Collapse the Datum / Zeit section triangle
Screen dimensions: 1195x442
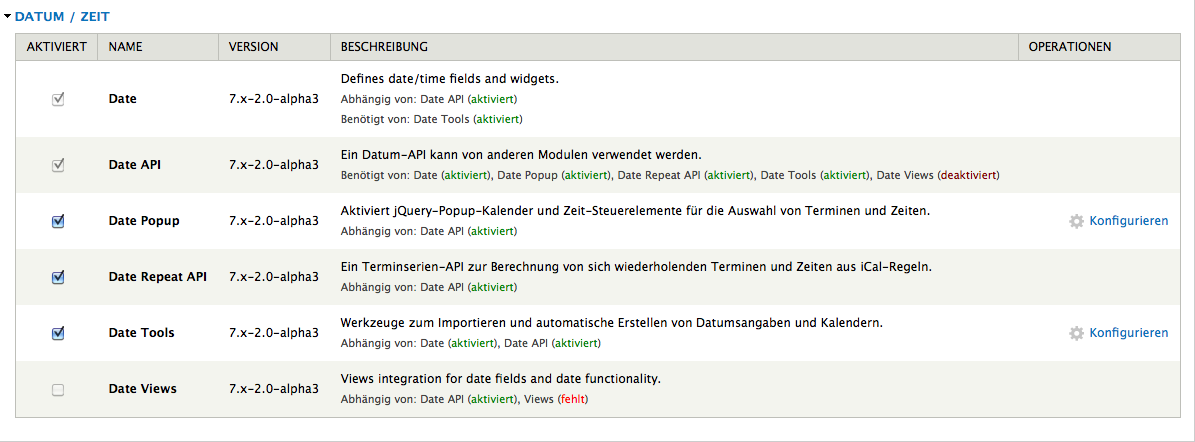tap(8, 17)
